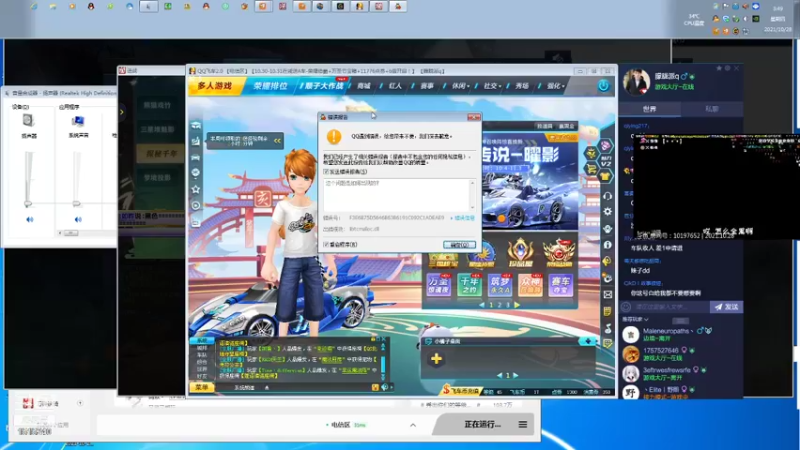The width and height of the screenshot is (800, 450).
Task: Select 世界 tab in side chat
Action: (x=649, y=109)
